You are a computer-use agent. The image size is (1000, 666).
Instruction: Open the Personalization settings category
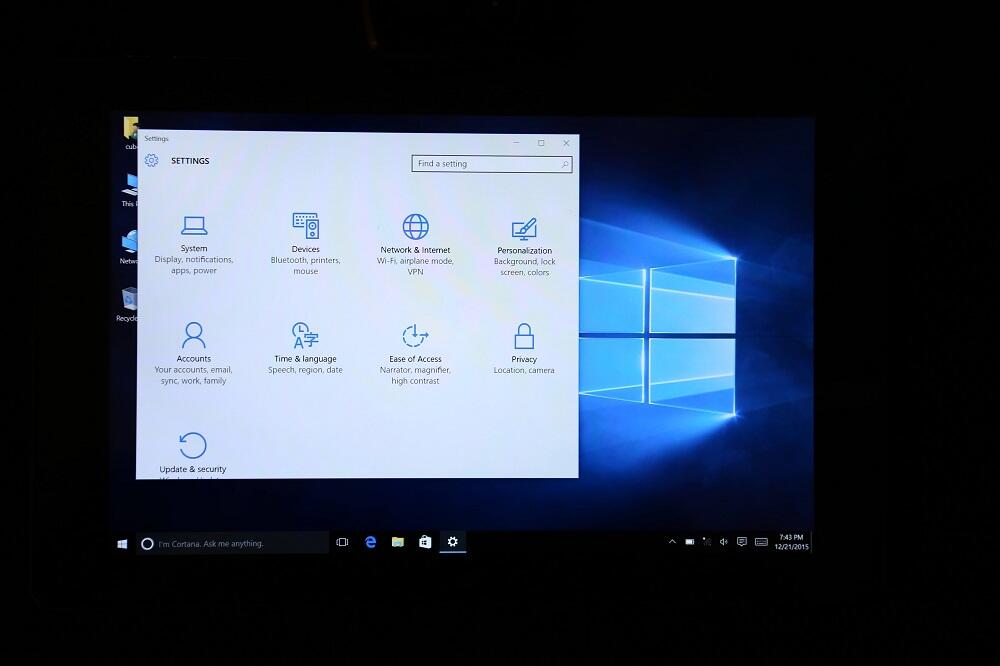[524, 247]
